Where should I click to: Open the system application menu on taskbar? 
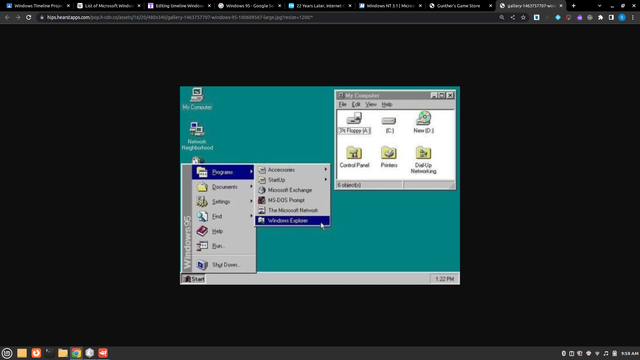point(7,353)
